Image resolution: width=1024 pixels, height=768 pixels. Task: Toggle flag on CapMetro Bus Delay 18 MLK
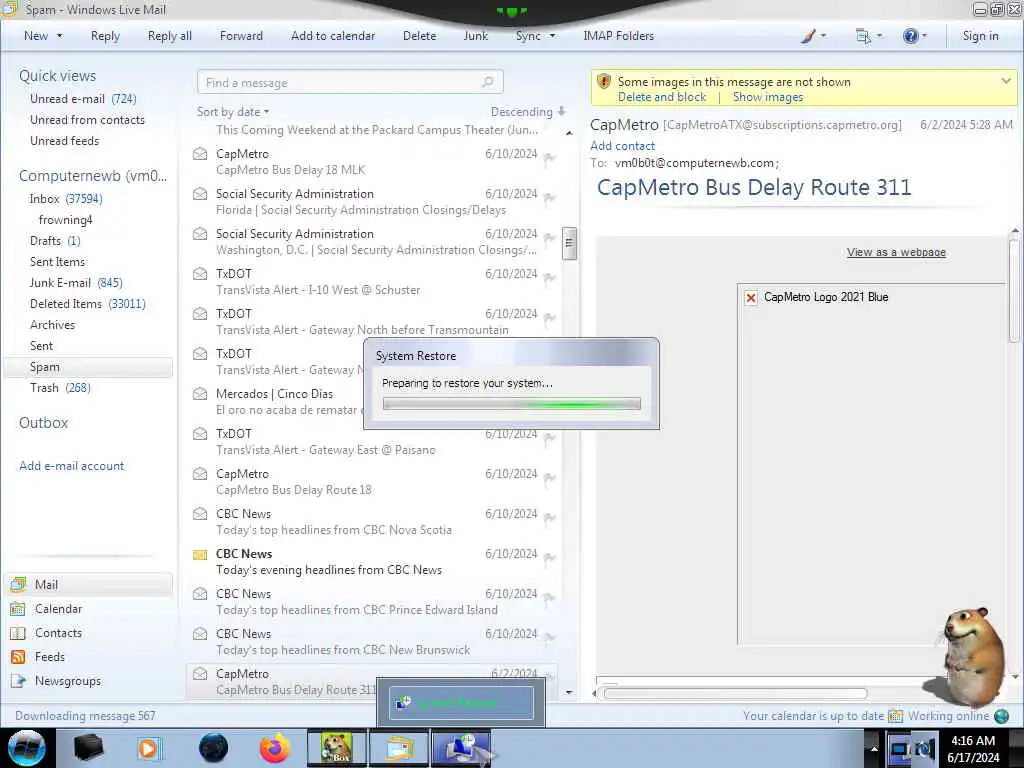[x=550, y=158]
